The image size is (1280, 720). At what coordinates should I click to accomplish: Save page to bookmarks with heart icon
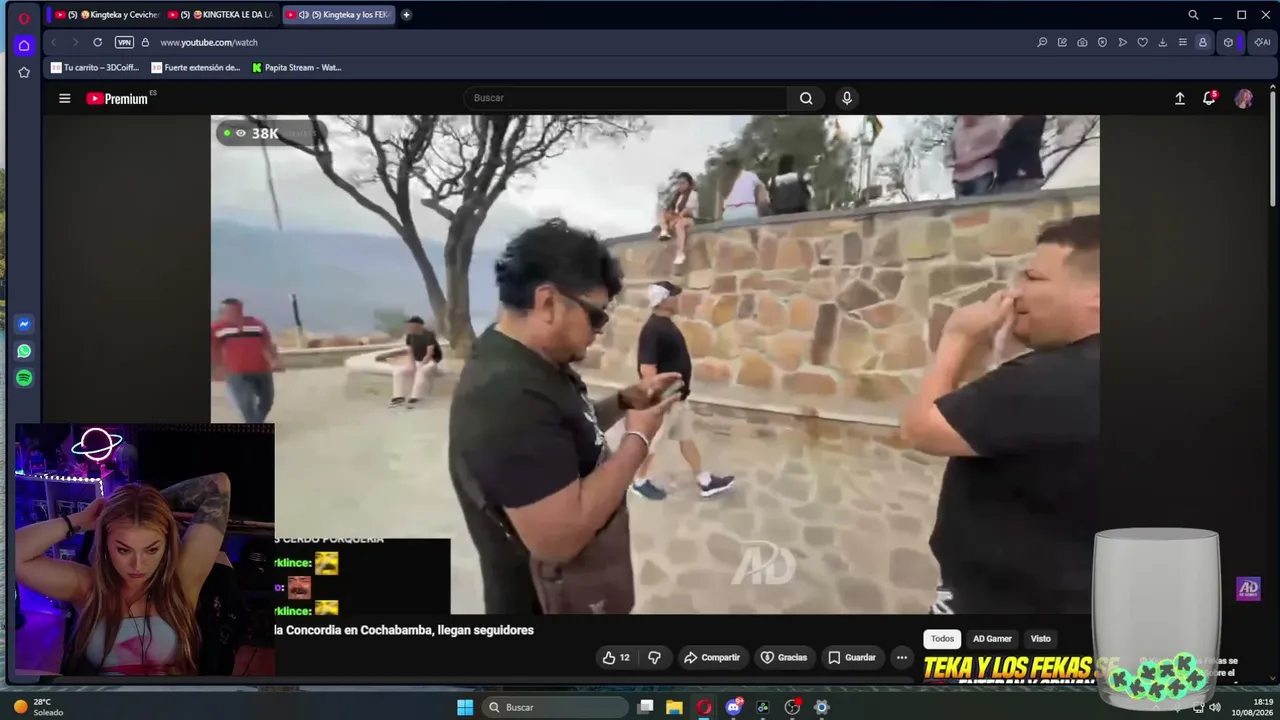coord(1142,42)
